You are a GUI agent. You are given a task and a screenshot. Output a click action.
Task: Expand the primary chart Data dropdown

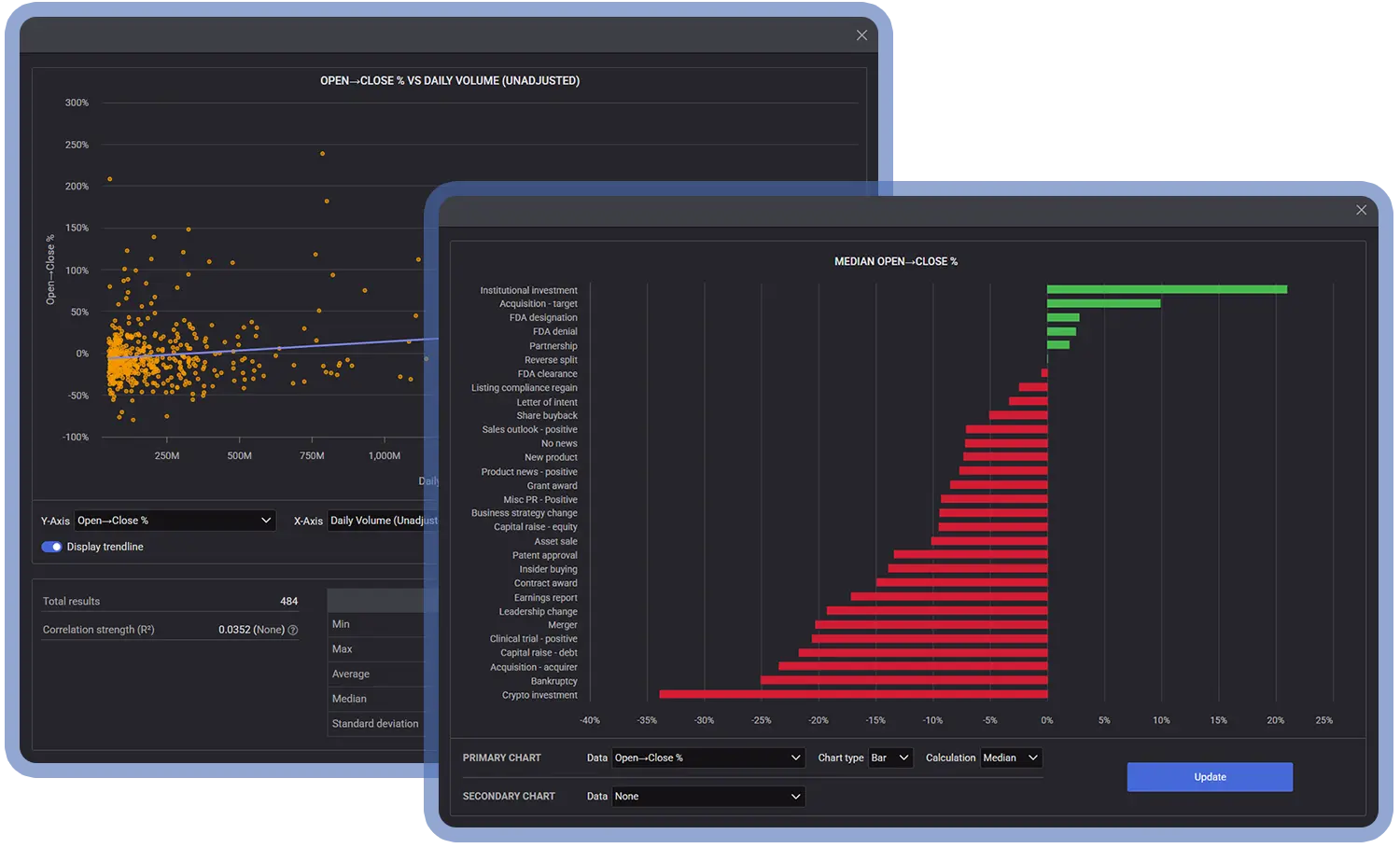pyautogui.click(x=707, y=758)
